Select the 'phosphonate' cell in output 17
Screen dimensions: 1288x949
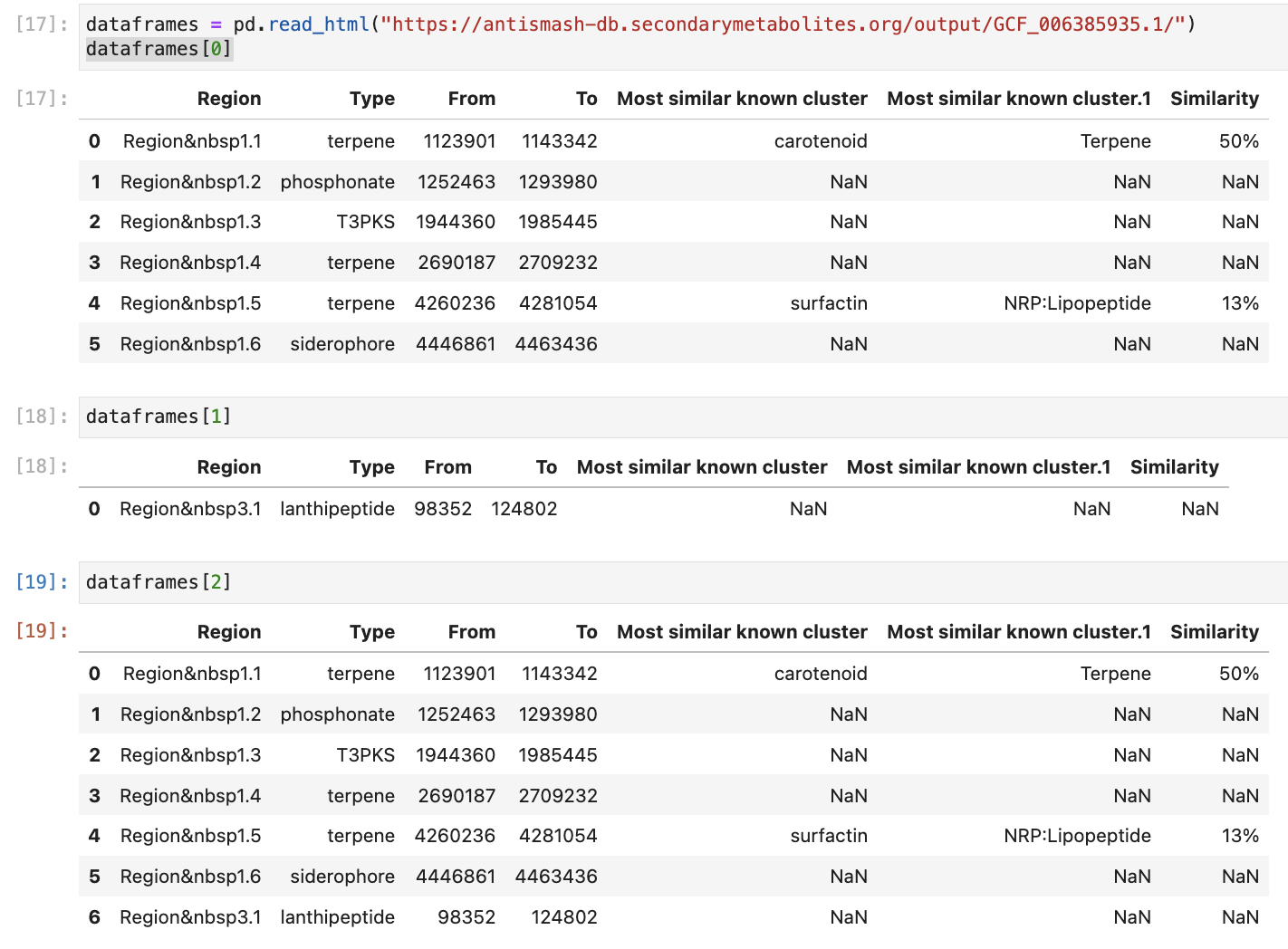338,182
